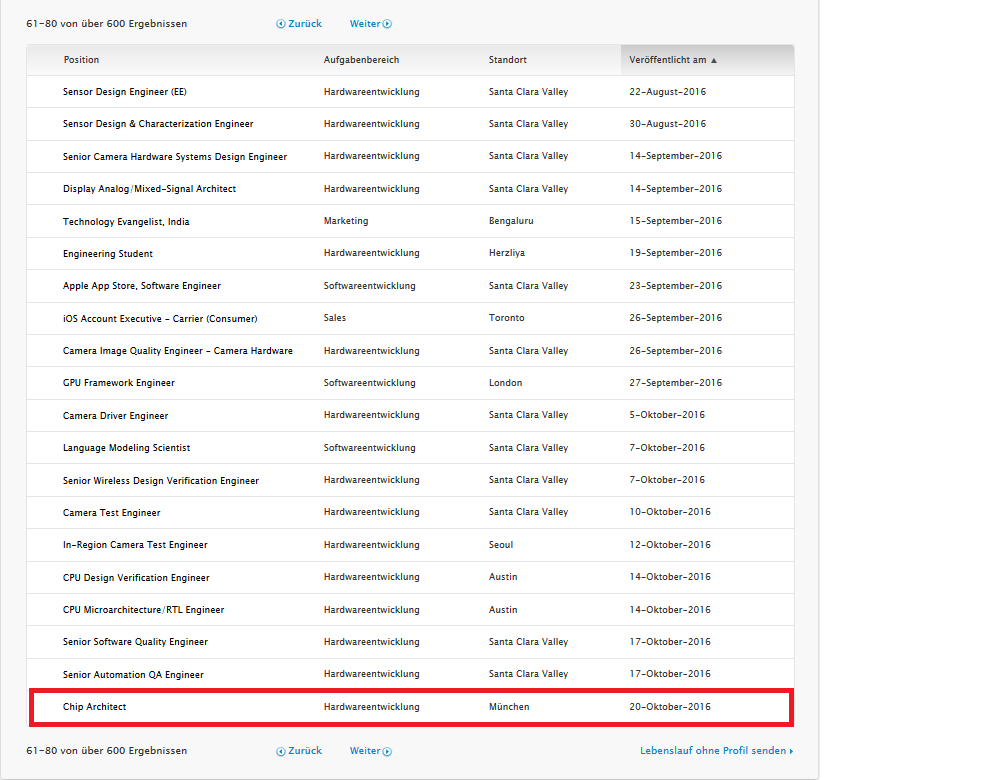Click the bottom Zurück back-arrow icon
The height and width of the screenshot is (780, 1008).
tap(281, 751)
